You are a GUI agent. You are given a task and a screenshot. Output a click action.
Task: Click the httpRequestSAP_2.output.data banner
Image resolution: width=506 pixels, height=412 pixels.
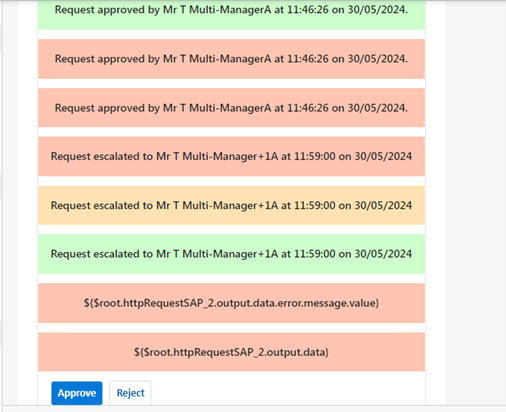coord(231,352)
